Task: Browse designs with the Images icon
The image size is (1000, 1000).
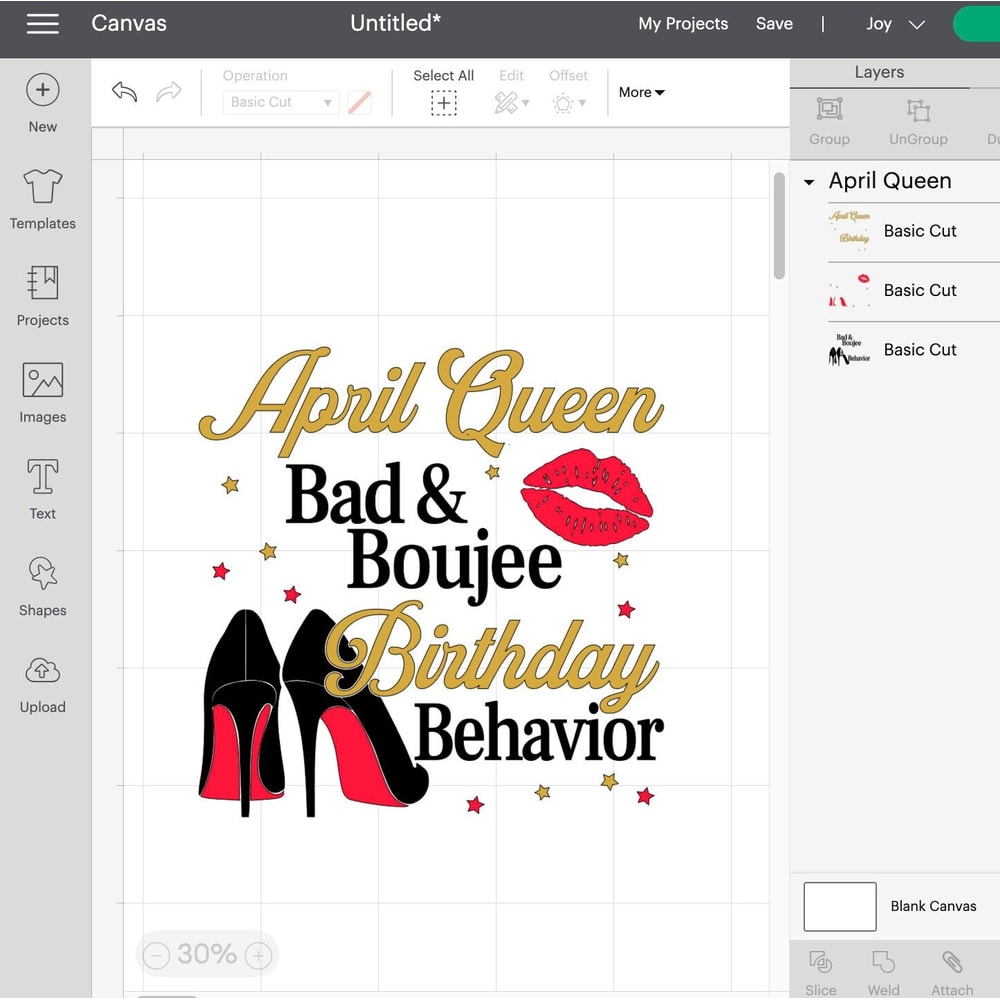Action: click(42, 390)
